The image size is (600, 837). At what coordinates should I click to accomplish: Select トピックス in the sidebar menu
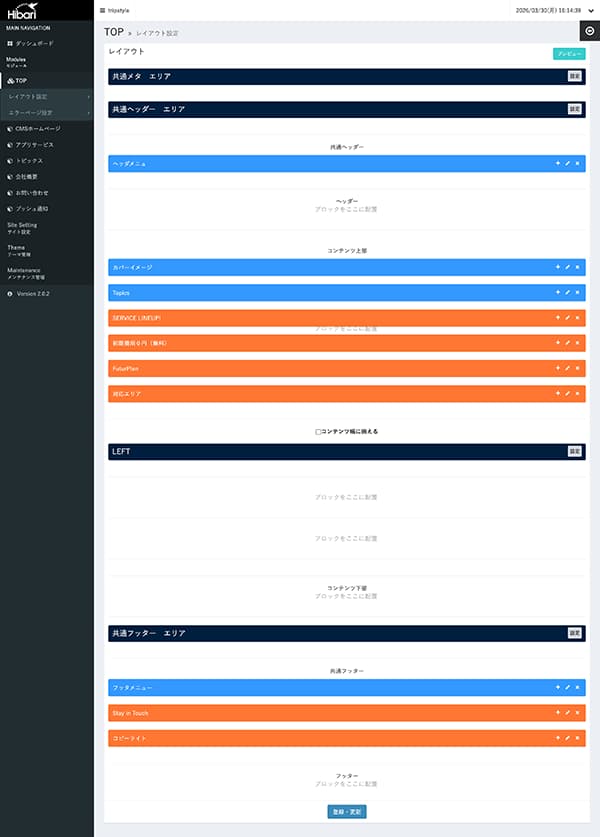click(29, 160)
